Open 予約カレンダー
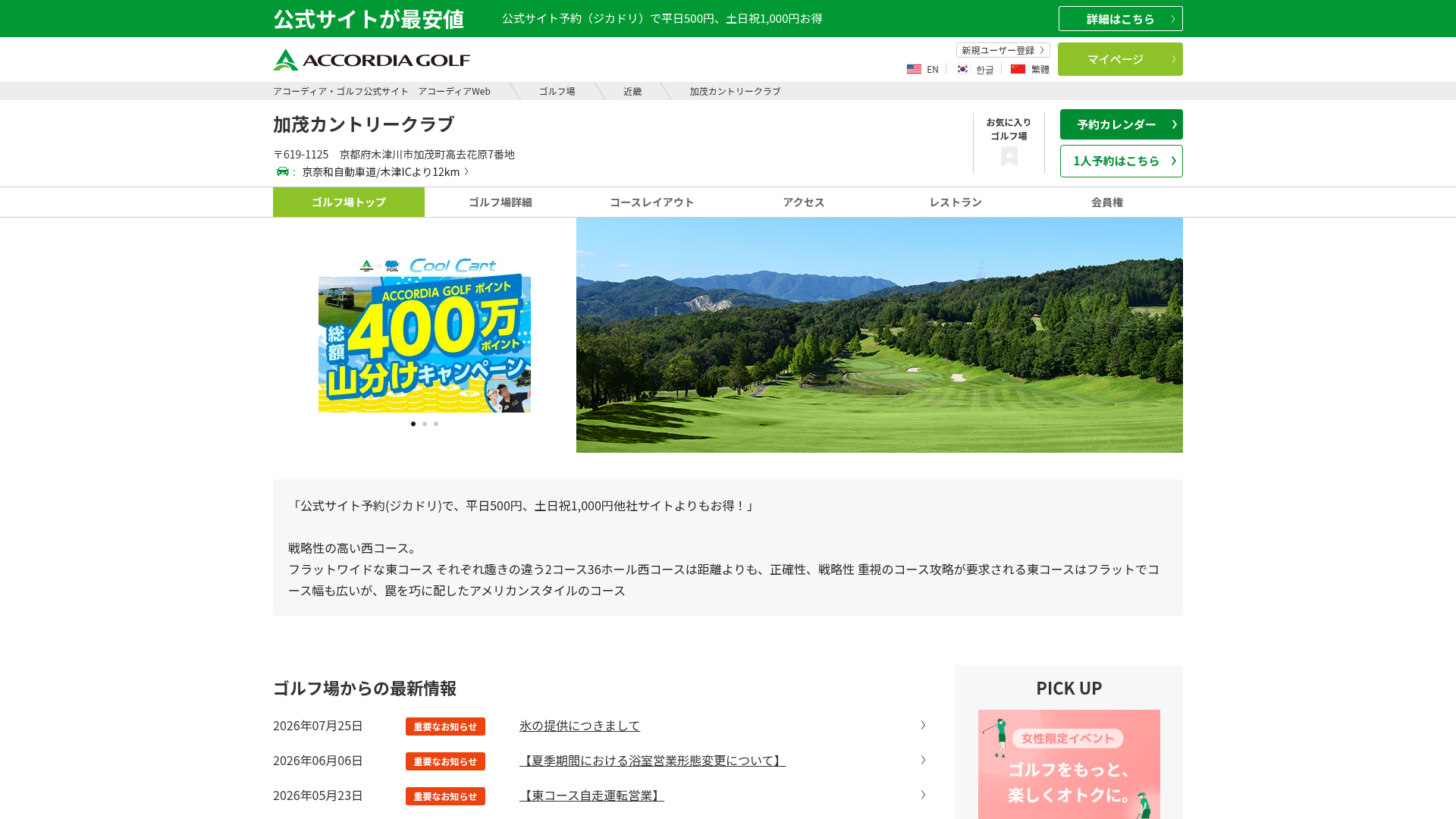 click(x=1121, y=124)
